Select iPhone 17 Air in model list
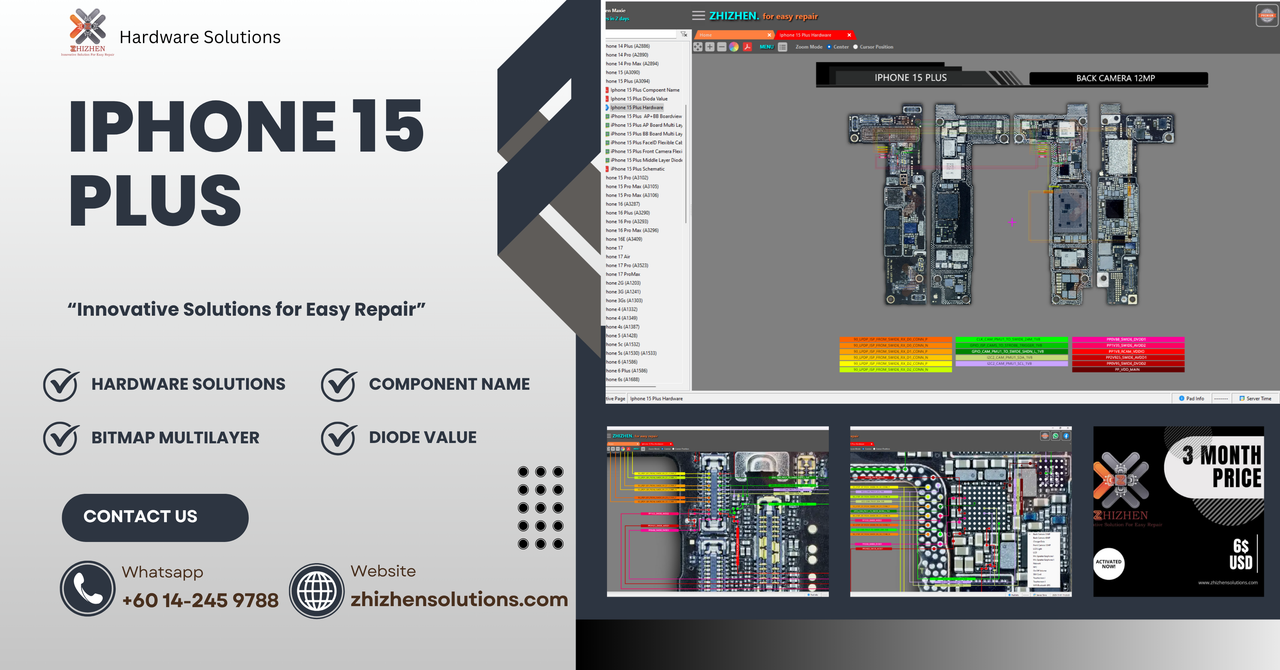 coord(618,256)
